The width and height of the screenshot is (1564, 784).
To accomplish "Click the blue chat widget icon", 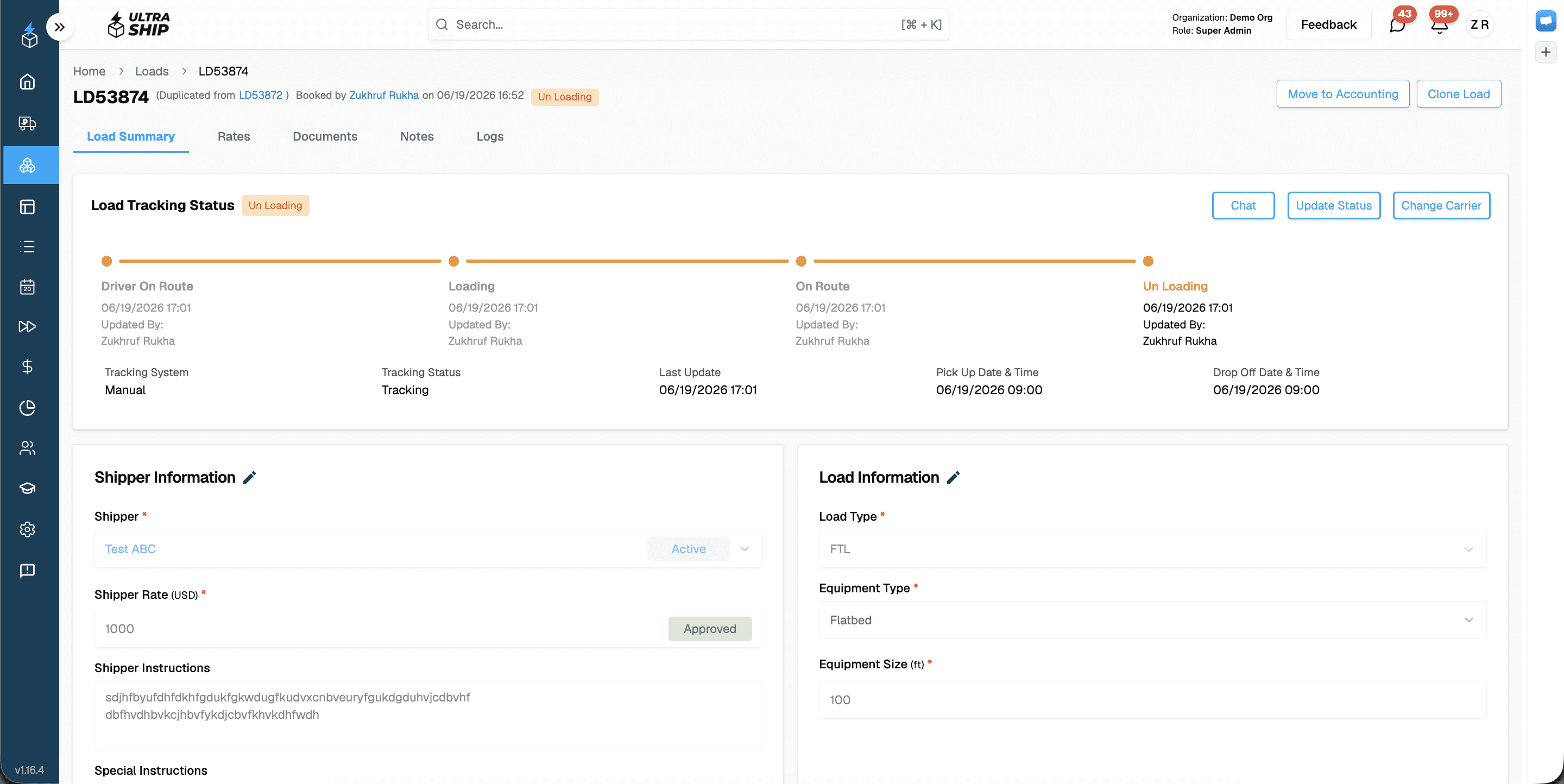I will (1546, 21).
